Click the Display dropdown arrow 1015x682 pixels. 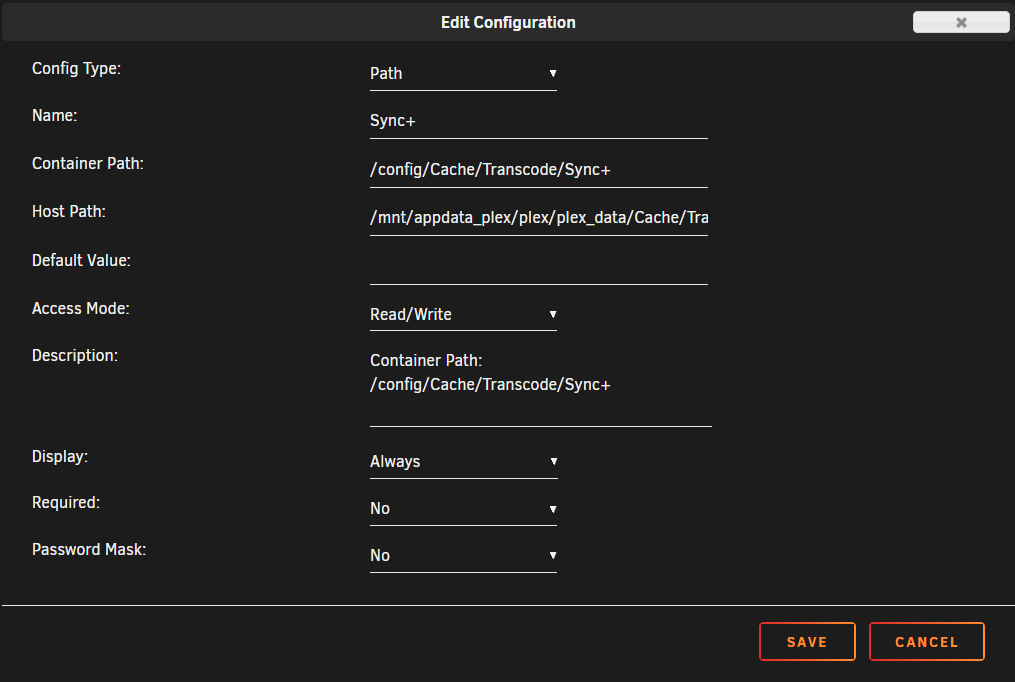pyautogui.click(x=552, y=461)
